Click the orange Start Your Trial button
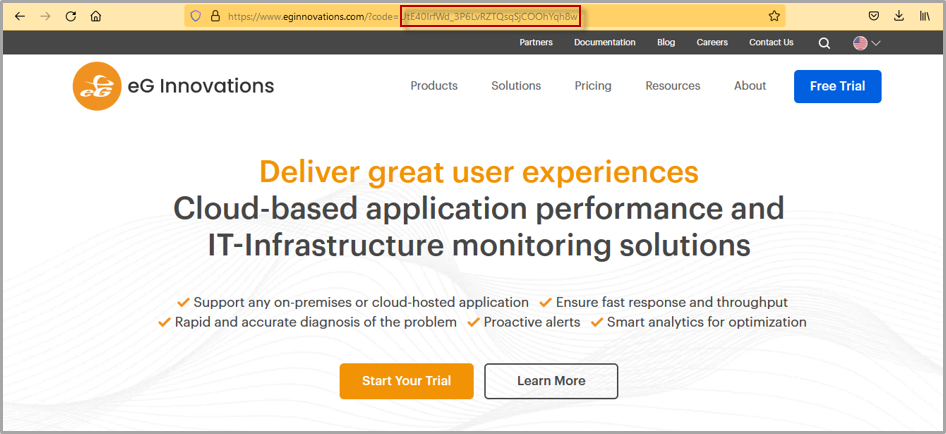This screenshot has width=946, height=434. pyautogui.click(x=407, y=381)
